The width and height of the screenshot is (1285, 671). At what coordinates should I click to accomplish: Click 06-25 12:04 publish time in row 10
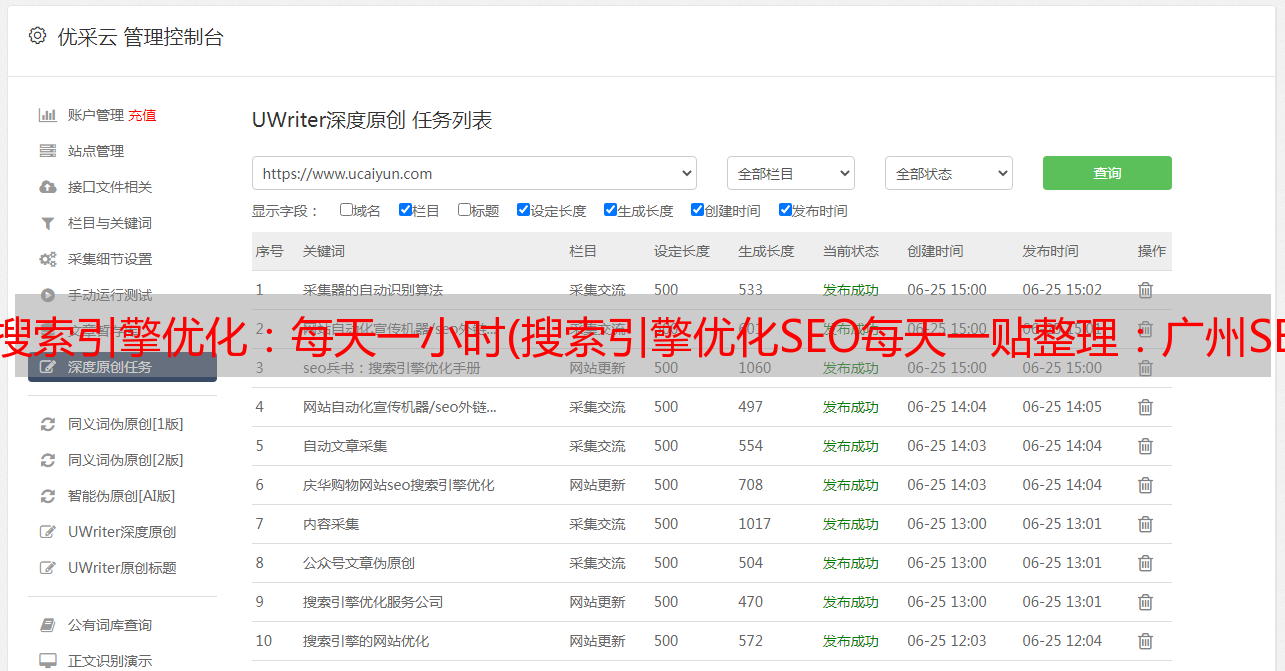(1062, 641)
